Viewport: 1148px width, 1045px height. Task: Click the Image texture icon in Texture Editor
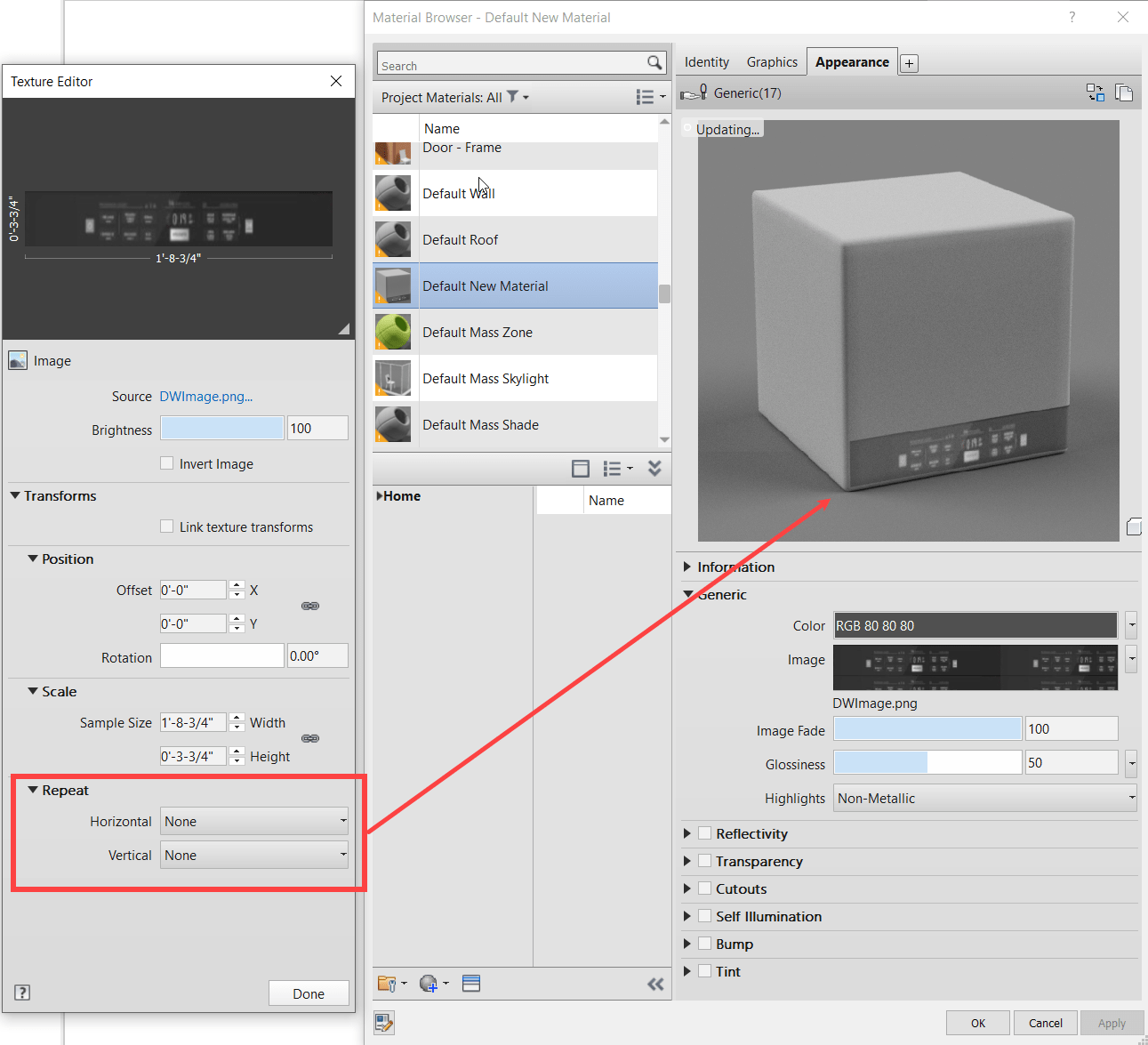[18, 360]
